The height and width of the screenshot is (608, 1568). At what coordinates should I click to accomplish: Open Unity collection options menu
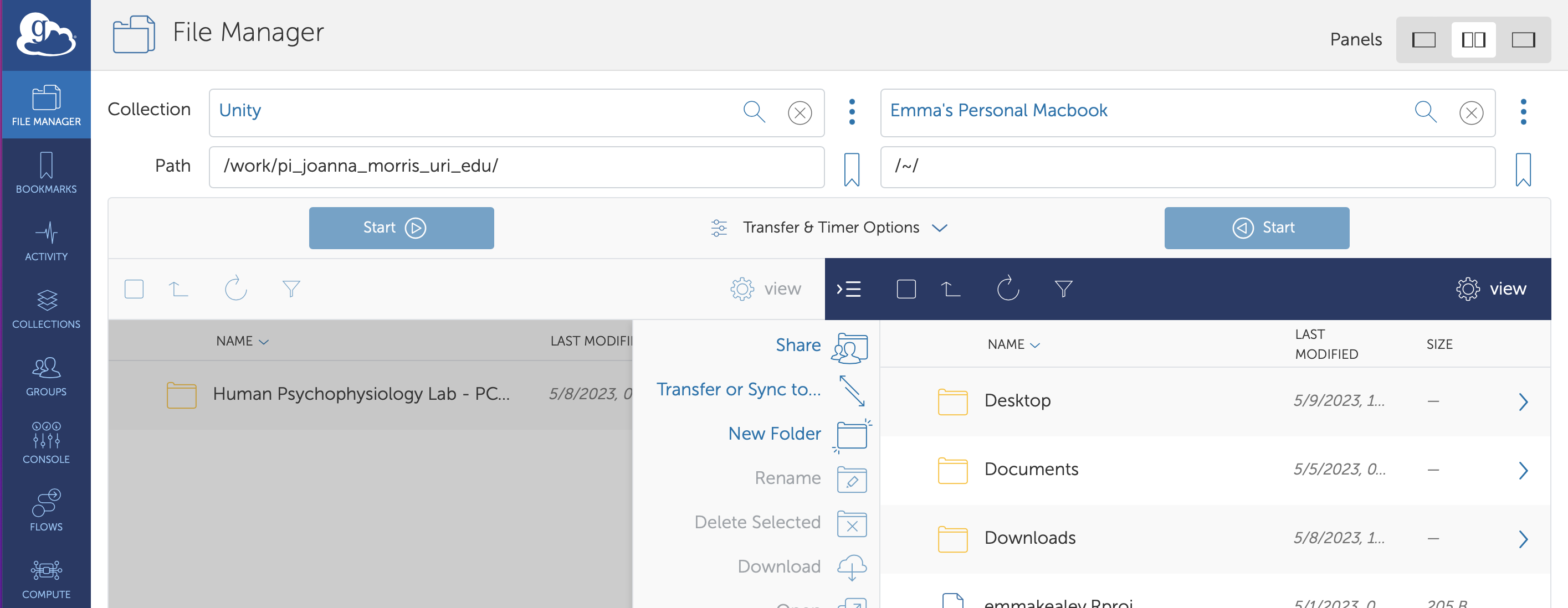pos(852,112)
